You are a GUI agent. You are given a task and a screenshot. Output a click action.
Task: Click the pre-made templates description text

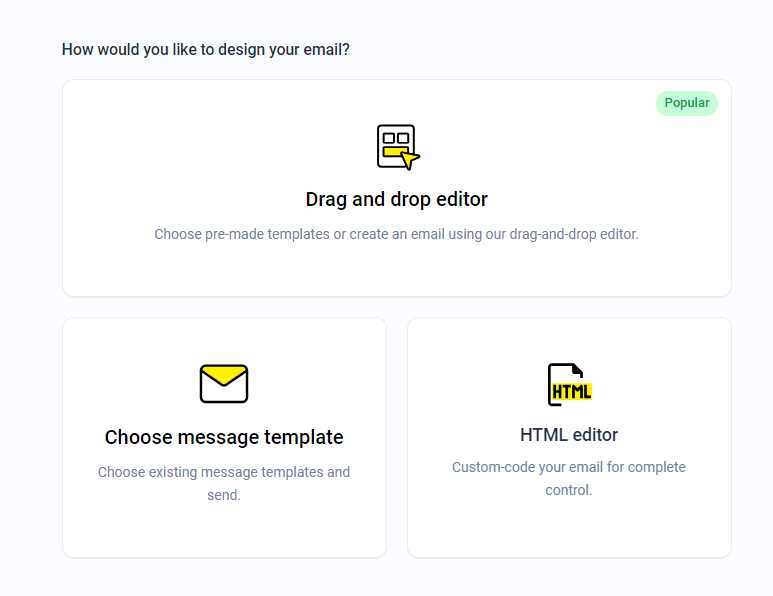[396, 234]
